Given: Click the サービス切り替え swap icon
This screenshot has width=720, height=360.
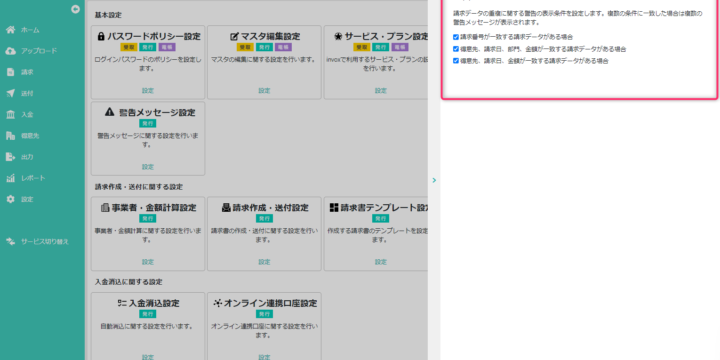Looking at the screenshot, I should (x=11, y=242).
